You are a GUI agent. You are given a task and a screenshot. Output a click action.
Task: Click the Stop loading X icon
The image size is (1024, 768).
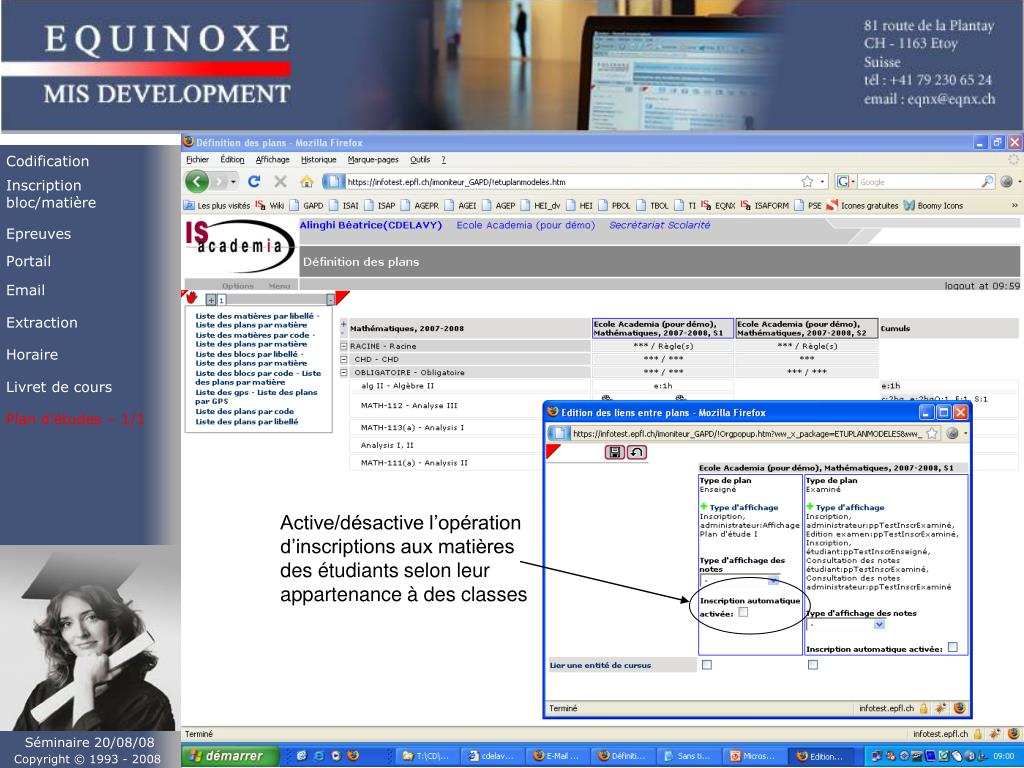tap(280, 182)
